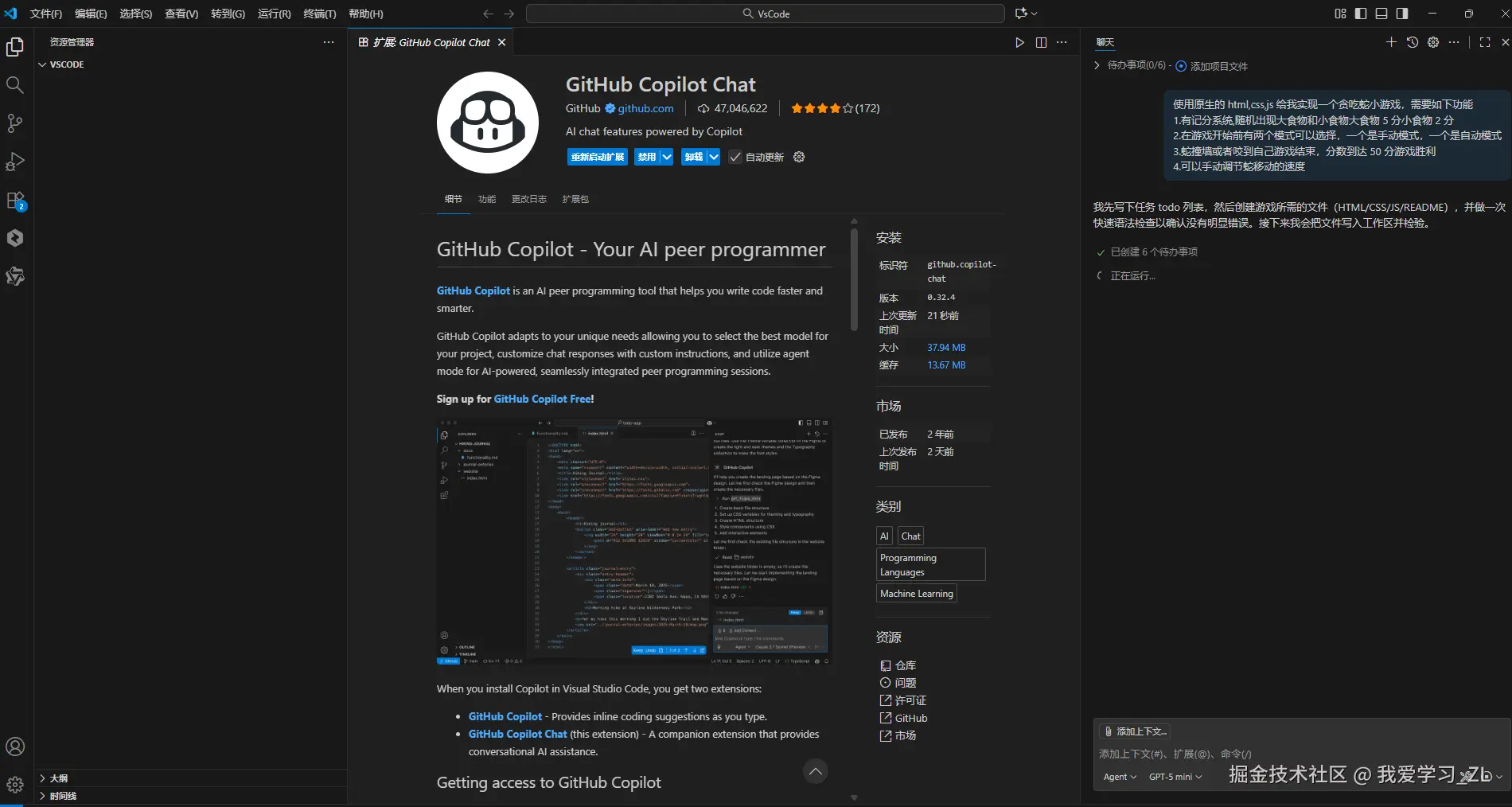The height and width of the screenshot is (807, 1512).
Task: Open the Agent mode dropdown
Action: point(1120,777)
